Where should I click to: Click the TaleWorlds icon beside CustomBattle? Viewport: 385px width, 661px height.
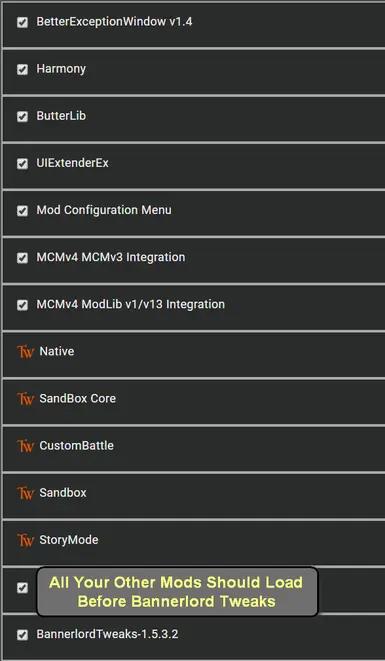tap(25, 446)
